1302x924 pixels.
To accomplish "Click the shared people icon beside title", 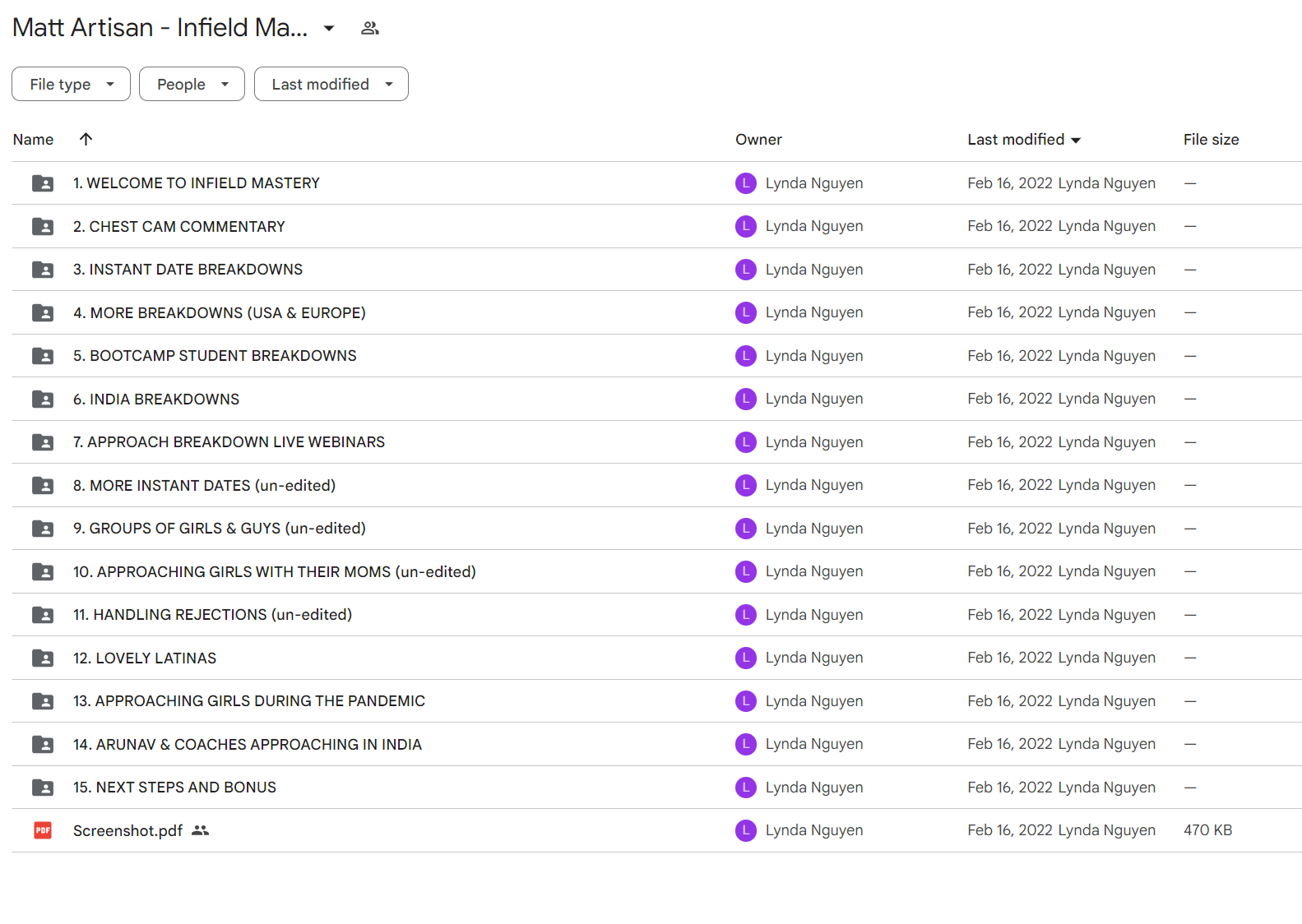I will pos(370,28).
